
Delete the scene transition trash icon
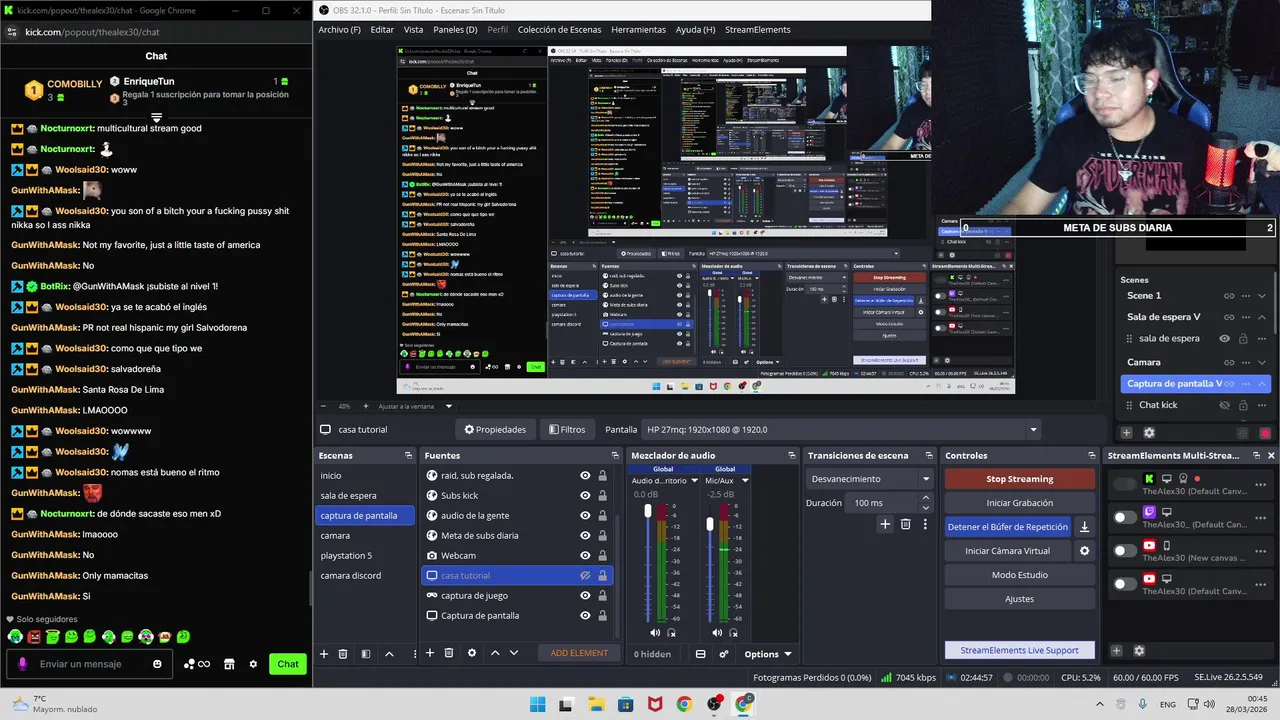(906, 524)
